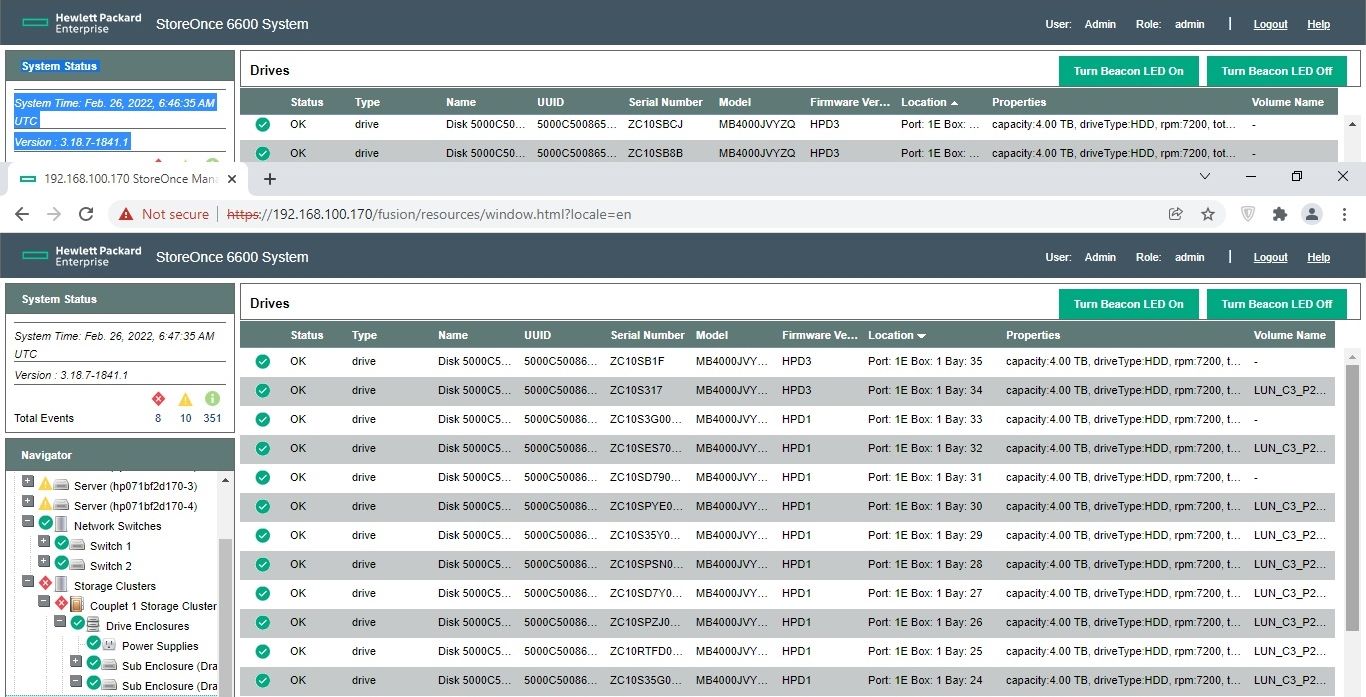Screen dimensions: 1366x697
Task: Click the Not secure warning icon in address bar
Action: pos(126,214)
